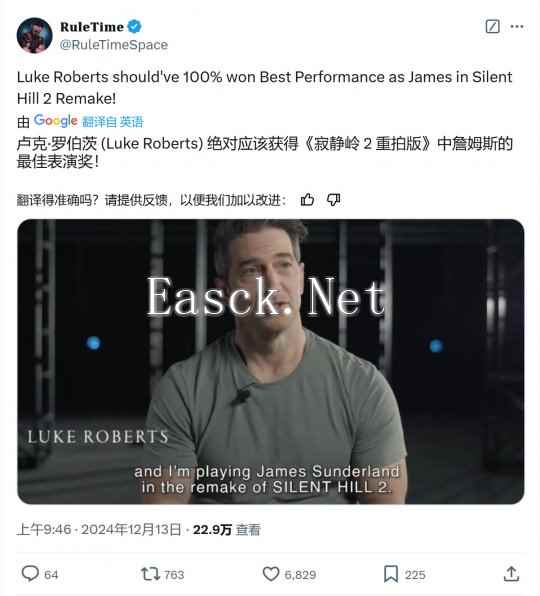
Task: Give thumbs down to translation
Action: 333,200
